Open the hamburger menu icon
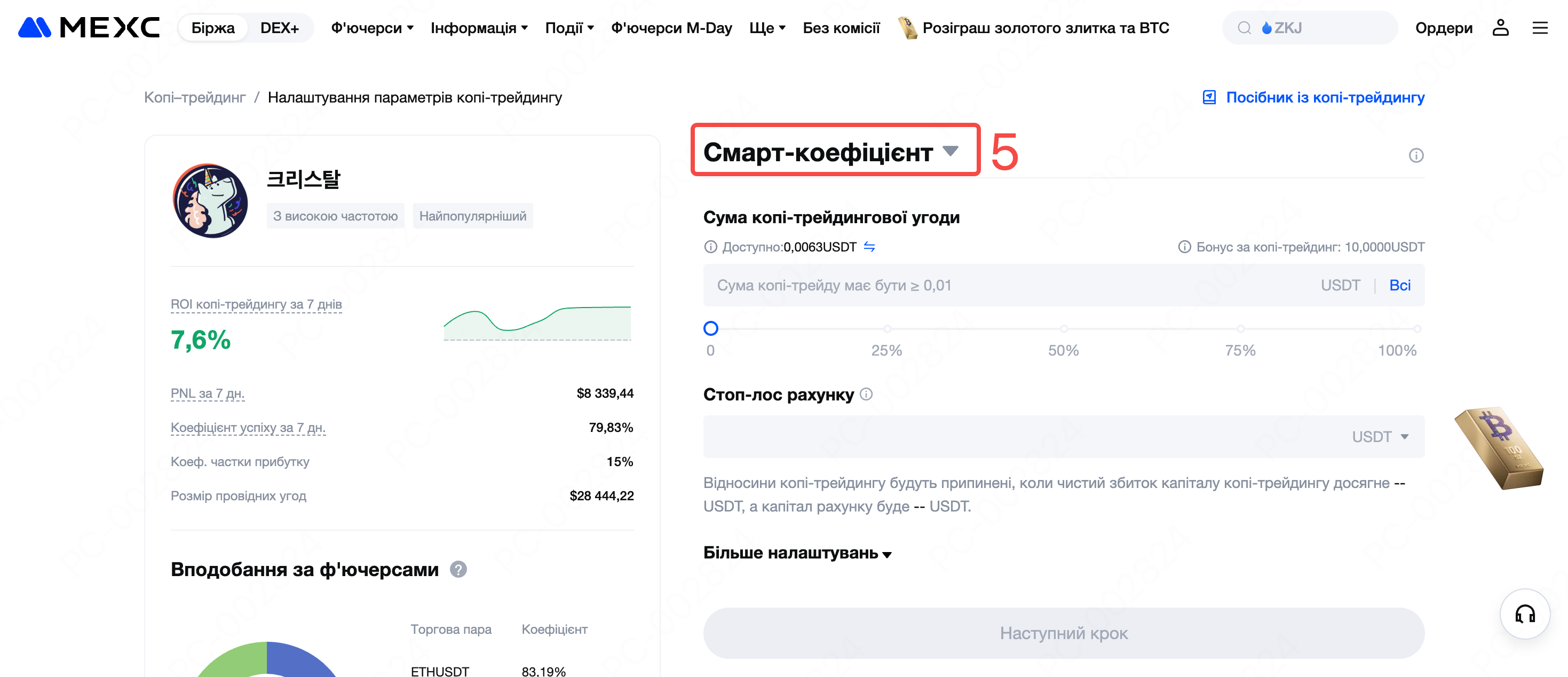Image resolution: width=1568 pixels, height=677 pixels. pos(1539,27)
